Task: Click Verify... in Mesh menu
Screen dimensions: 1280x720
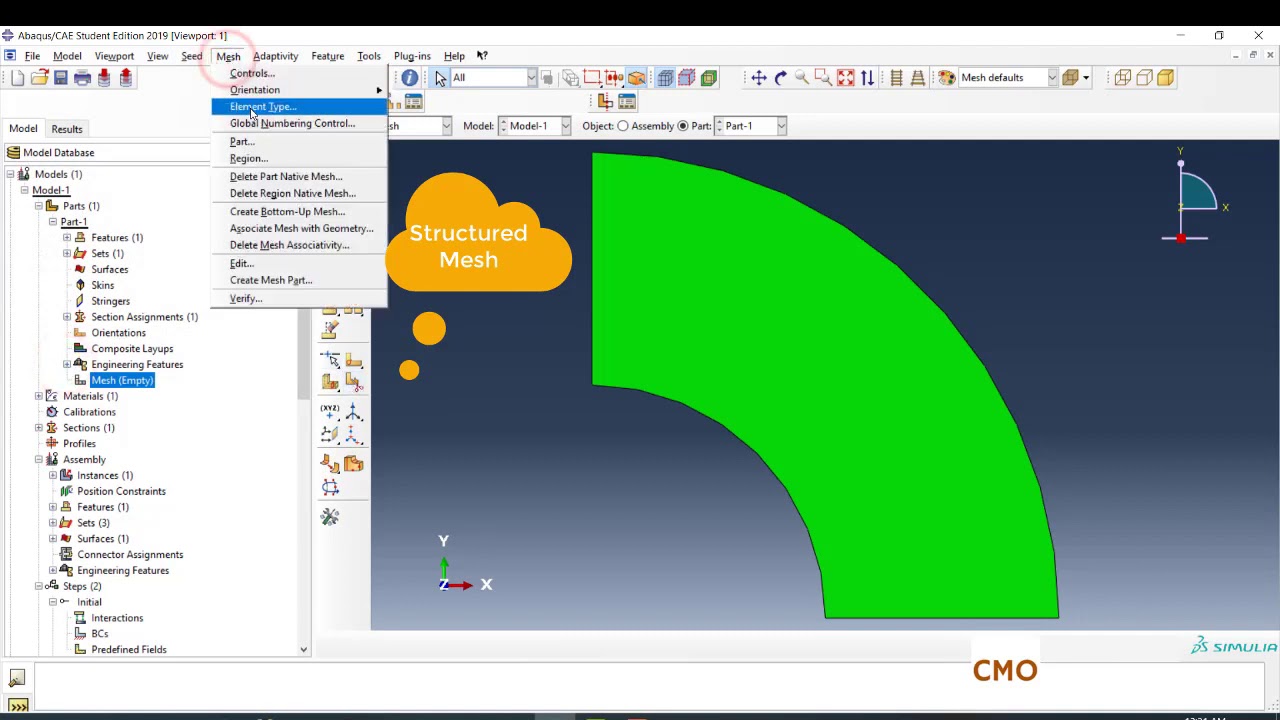Action: click(299, 299)
